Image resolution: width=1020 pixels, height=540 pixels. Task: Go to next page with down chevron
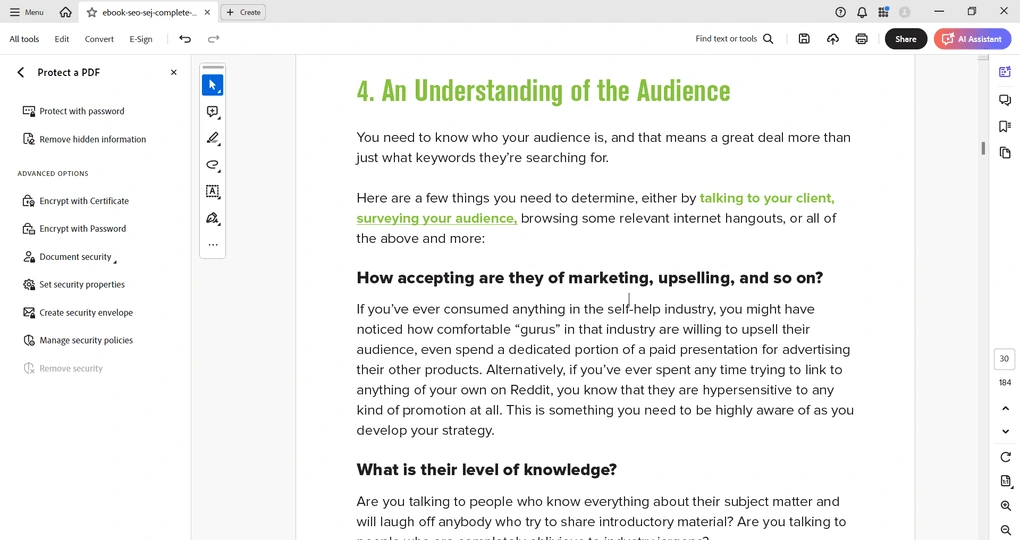pyautogui.click(x=1005, y=431)
